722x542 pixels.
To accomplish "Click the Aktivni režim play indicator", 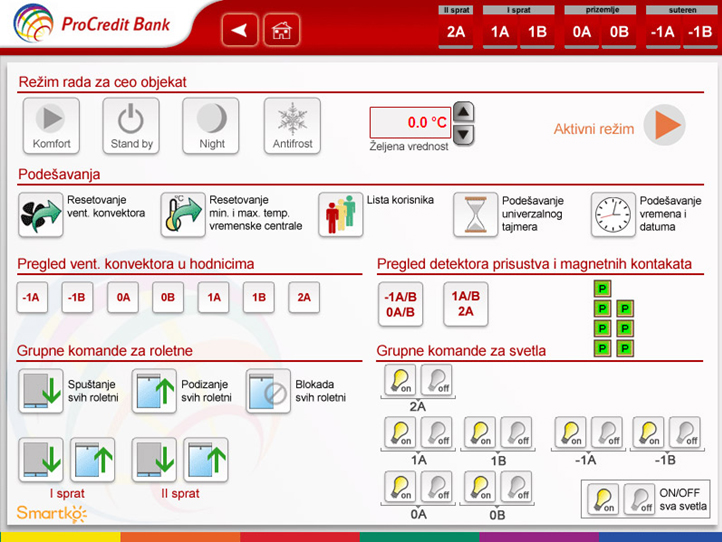I will [664, 125].
